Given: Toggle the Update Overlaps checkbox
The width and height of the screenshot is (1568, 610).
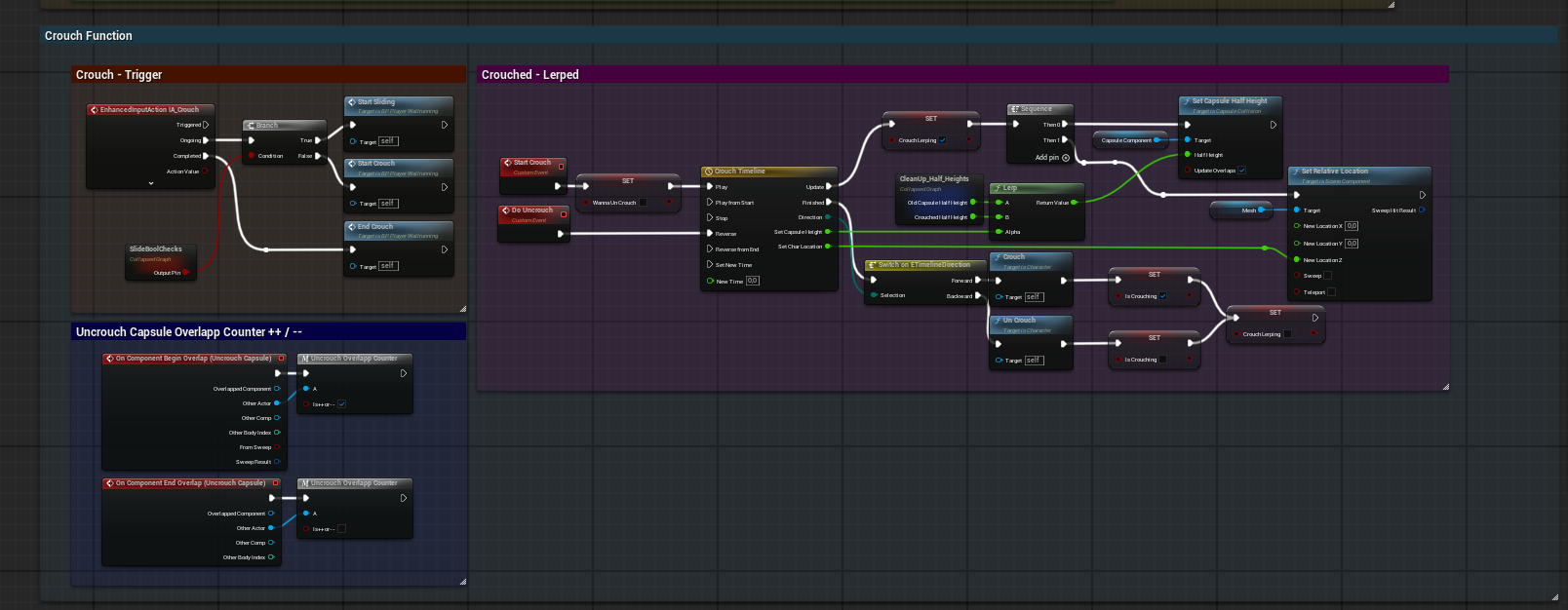Looking at the screenshot, I should point(1242,171).
